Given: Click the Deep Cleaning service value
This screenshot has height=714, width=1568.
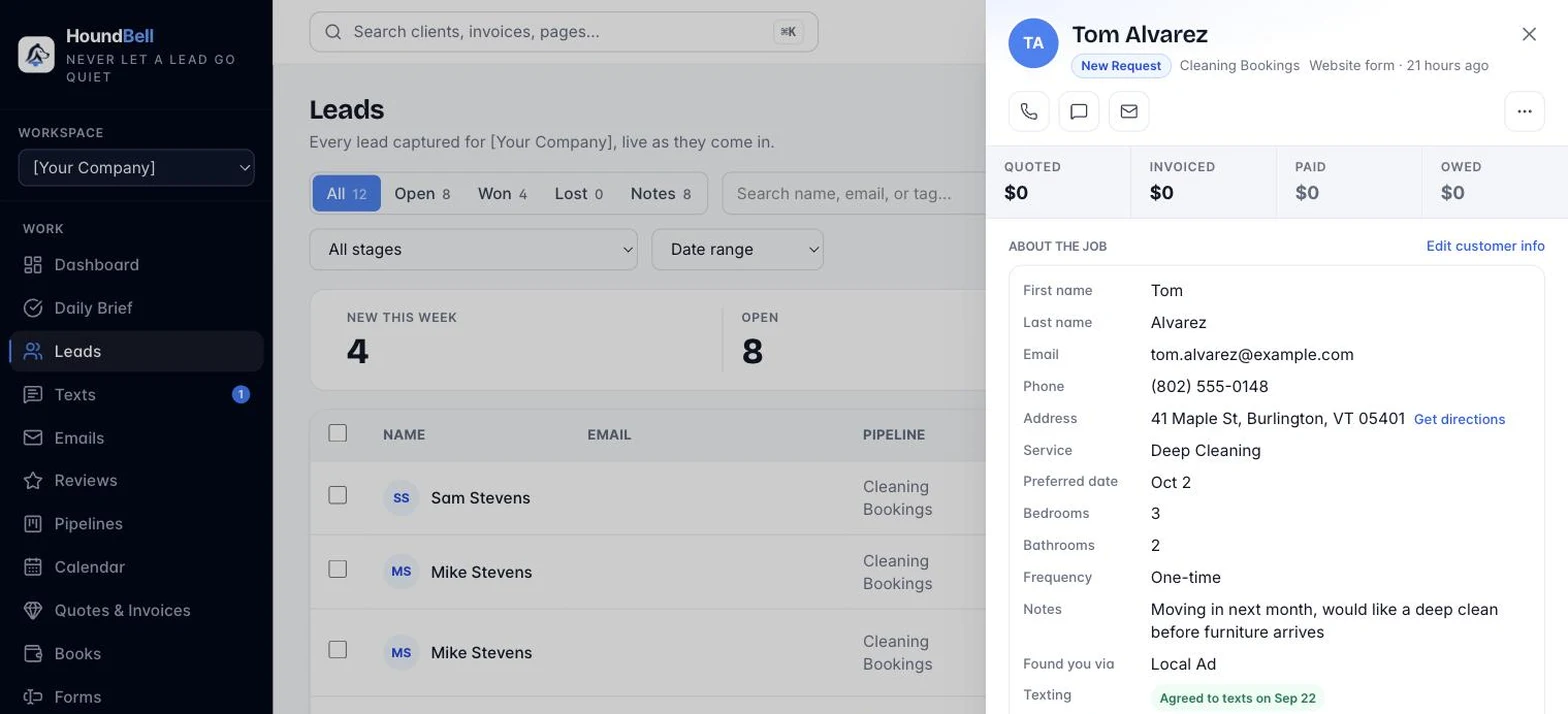Looking at the screenshot, I should point(1205,450).
